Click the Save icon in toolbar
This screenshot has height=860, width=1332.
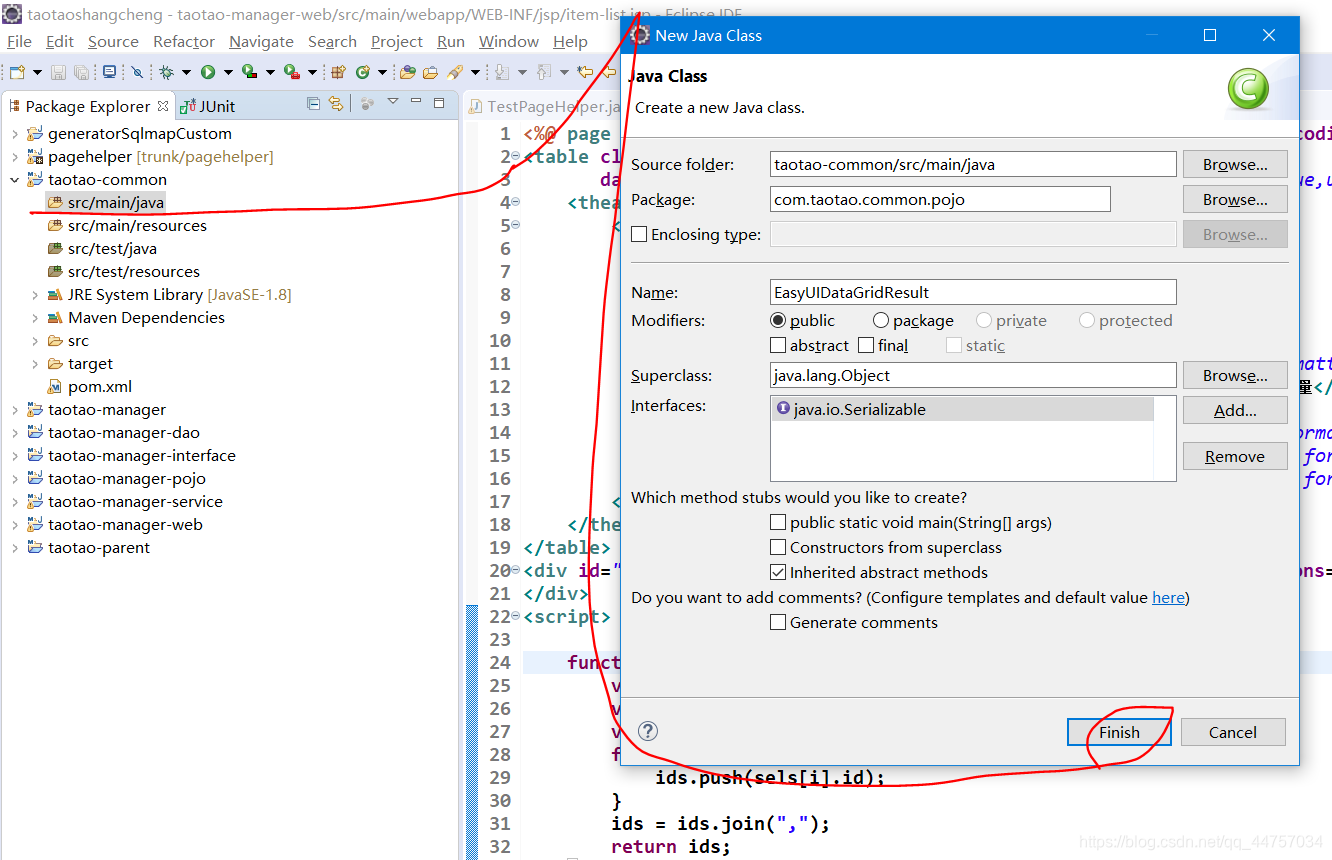click(x=58, y=72)
